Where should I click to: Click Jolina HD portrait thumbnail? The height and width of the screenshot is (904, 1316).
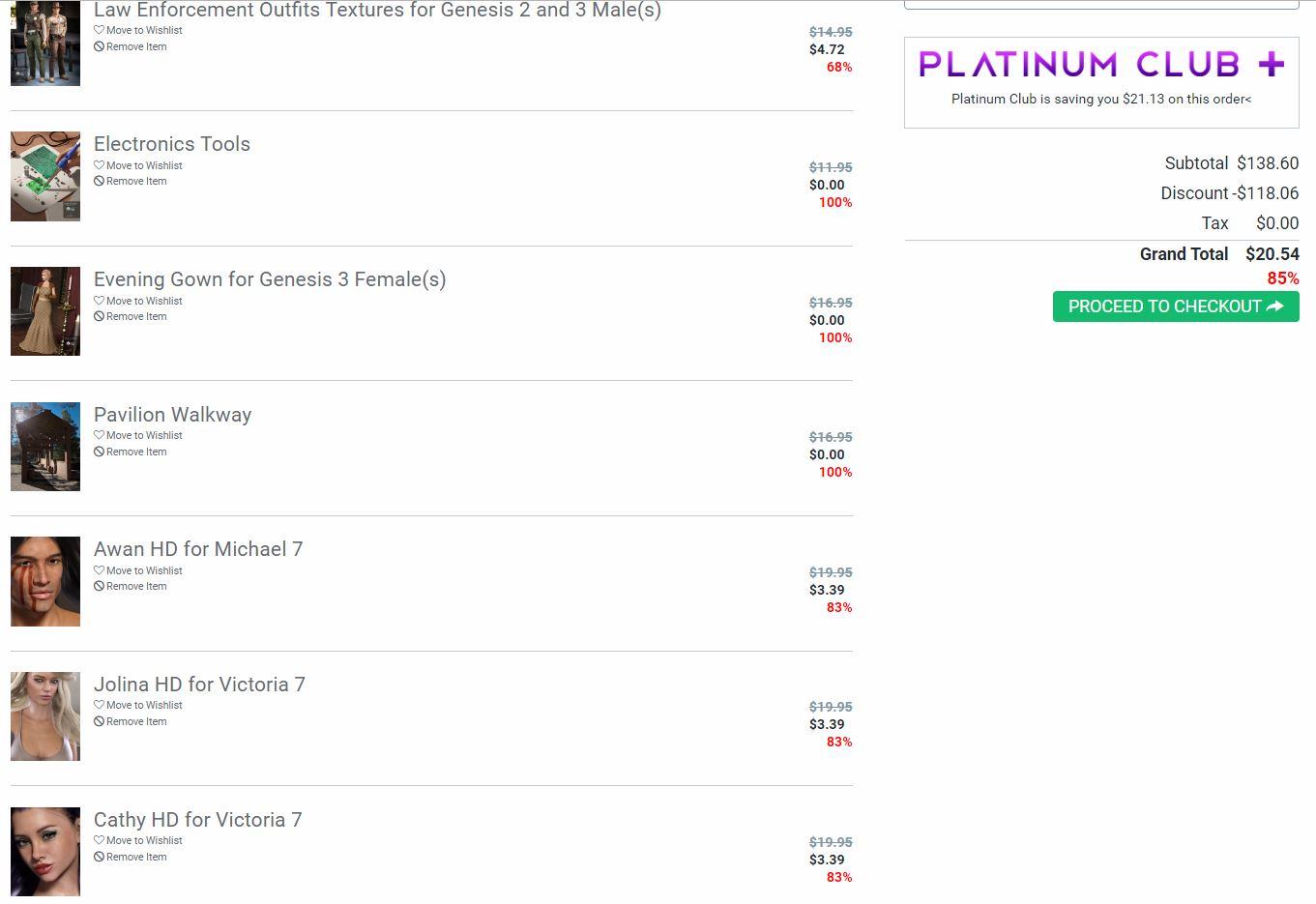point(45,716)
